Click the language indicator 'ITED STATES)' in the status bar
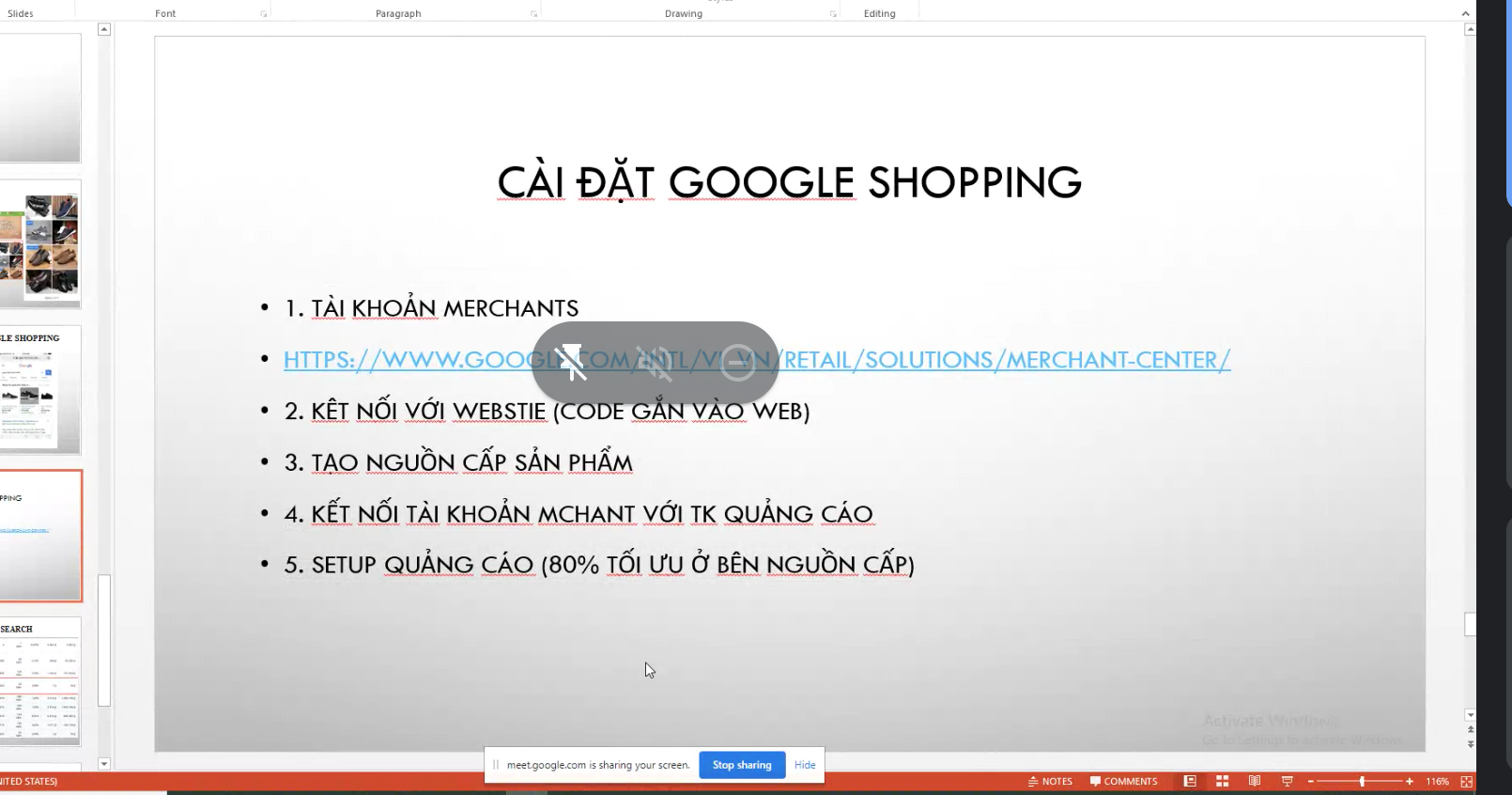Image resolution: width=1512 pixels, height=795 pixels. (x=29, y=781)
